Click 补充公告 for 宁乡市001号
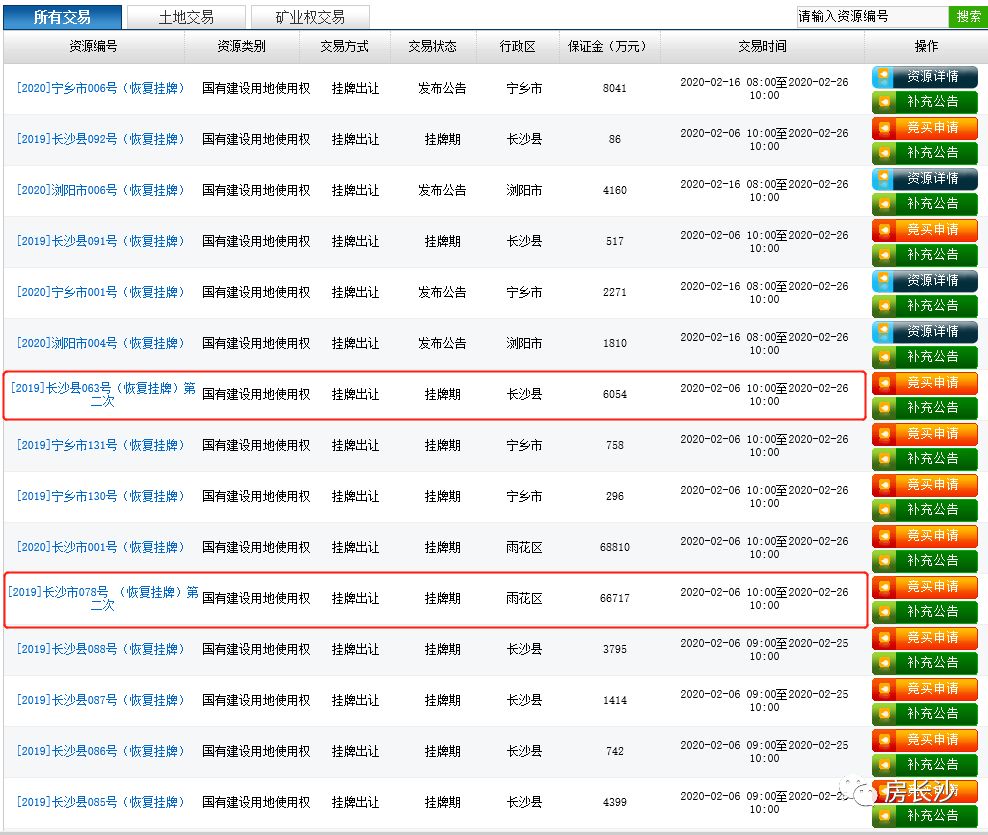The width and height of the screenshot is (988, 835). click(x=925, y=306)
